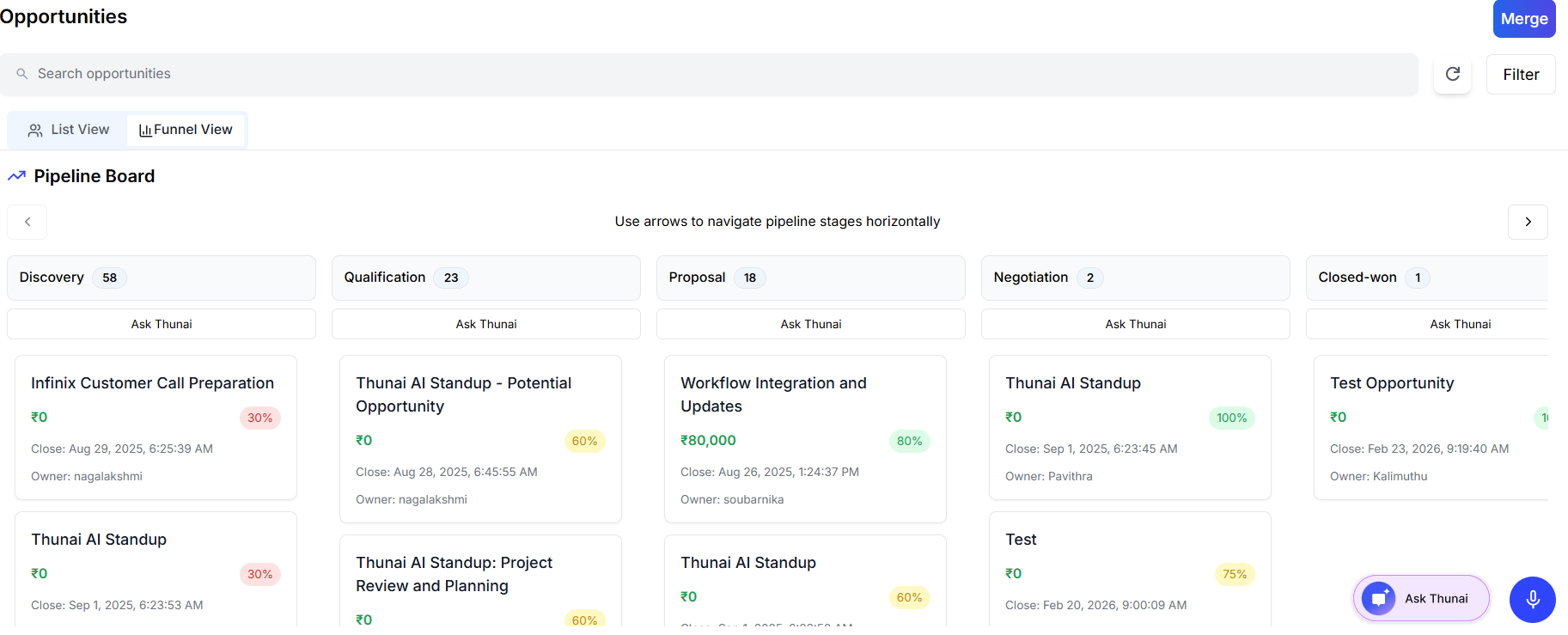Viewport: 1568px width, 635px height.
Task: Click Close: Aug 29, 2025 date text
Action: click(122, 449)
